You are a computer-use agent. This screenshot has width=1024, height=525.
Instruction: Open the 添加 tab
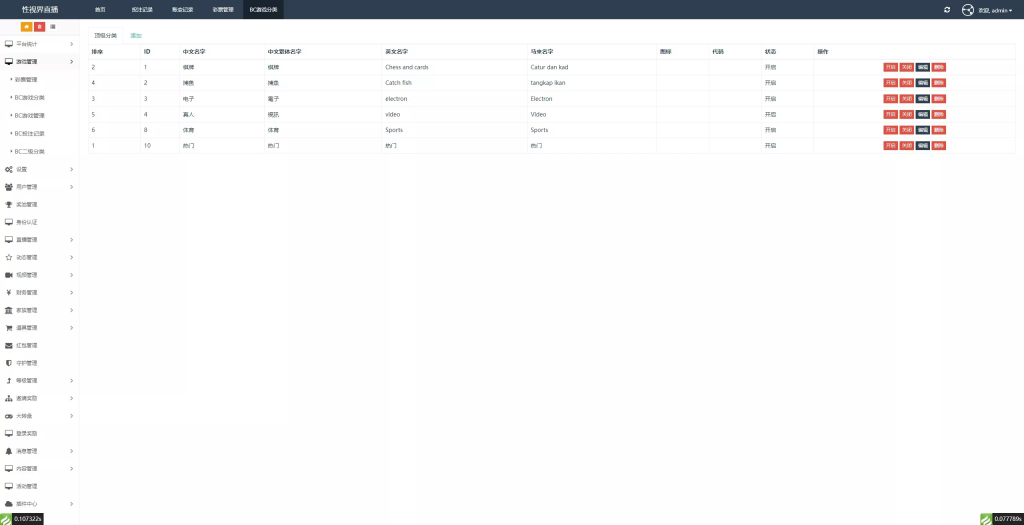(136, 35)
